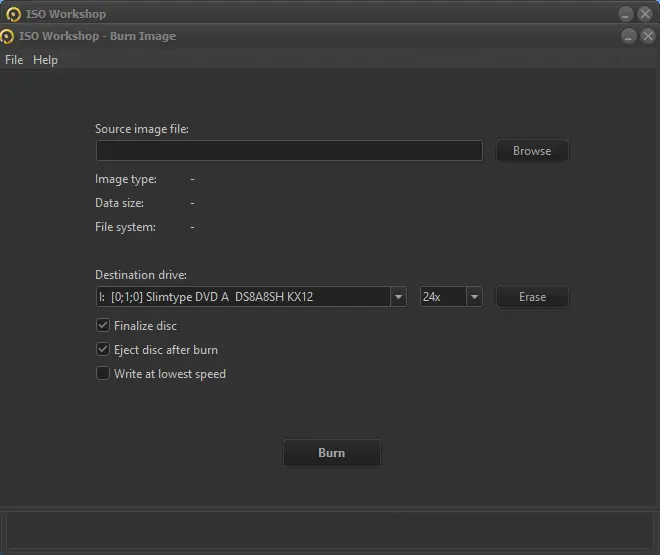Click the 'Destination drive:' label

141,275
